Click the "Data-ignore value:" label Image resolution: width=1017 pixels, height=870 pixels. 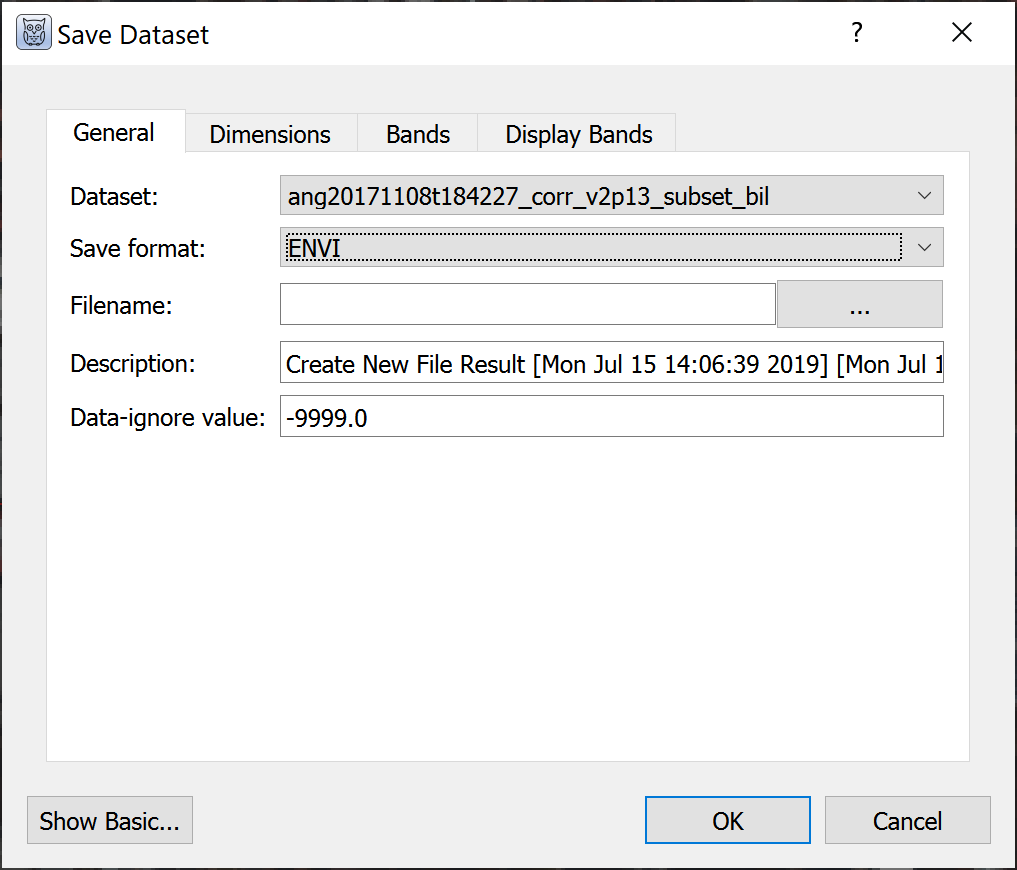(x=167, y=418)
